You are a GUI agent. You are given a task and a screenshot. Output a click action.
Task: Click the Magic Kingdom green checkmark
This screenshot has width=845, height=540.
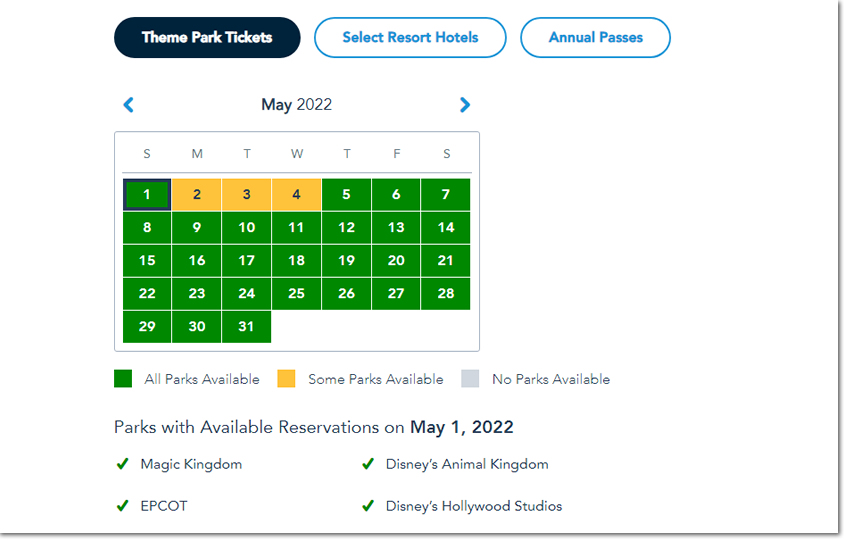tap(123, 464)
